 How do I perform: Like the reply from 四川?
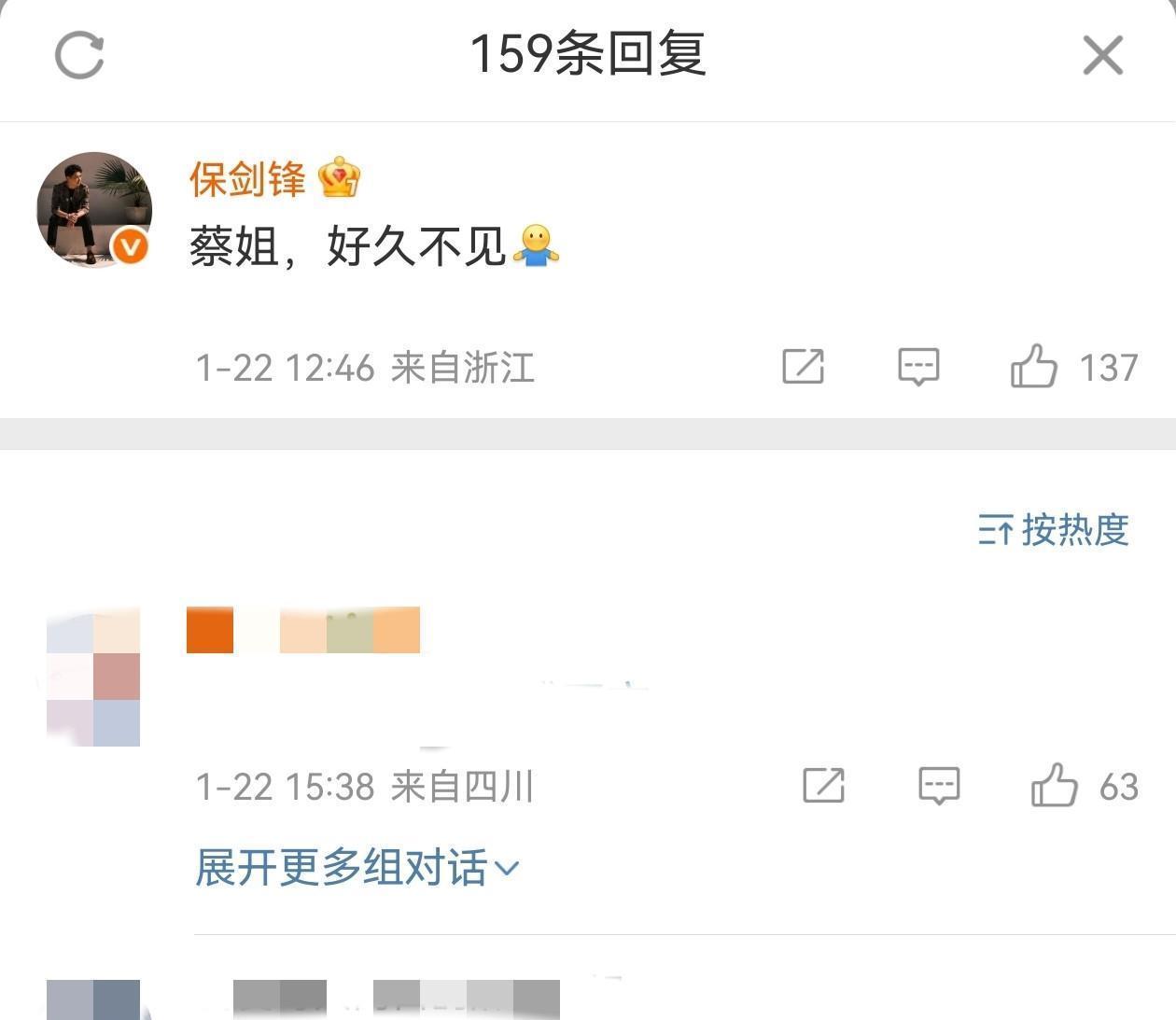[x=1054, y=785]
